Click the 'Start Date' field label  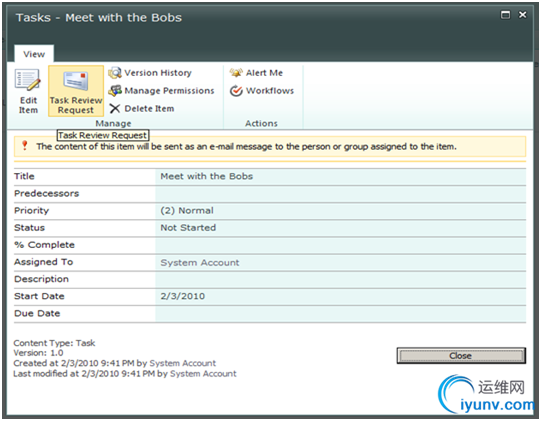(39, 296)
